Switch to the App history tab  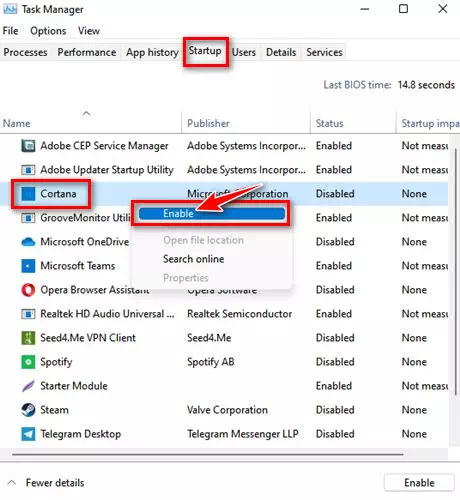click(152, 52)
